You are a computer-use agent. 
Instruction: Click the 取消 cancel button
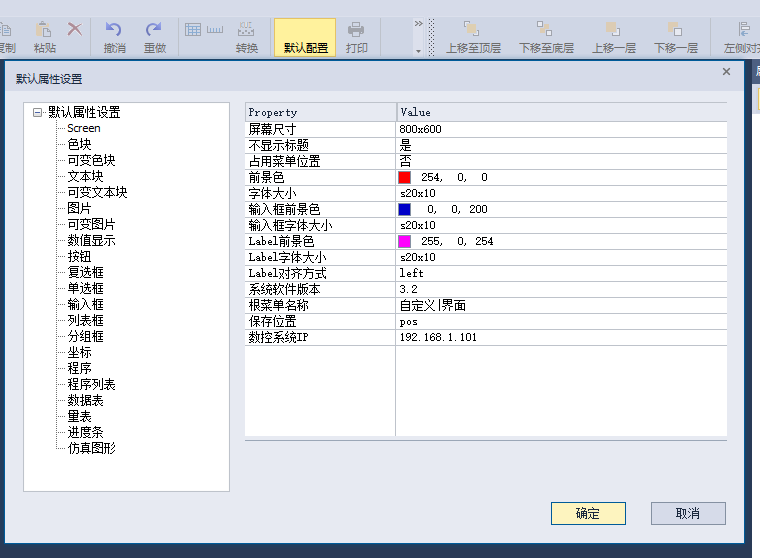click(x=688, y=513)
